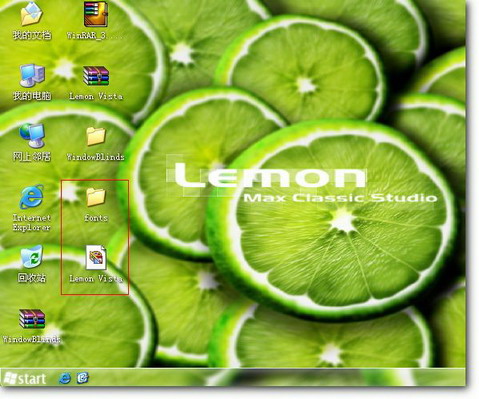Select the Lemon Vista RAR archive icon
Viewport: 479px width, 399px height.
[x=96, y=76]
